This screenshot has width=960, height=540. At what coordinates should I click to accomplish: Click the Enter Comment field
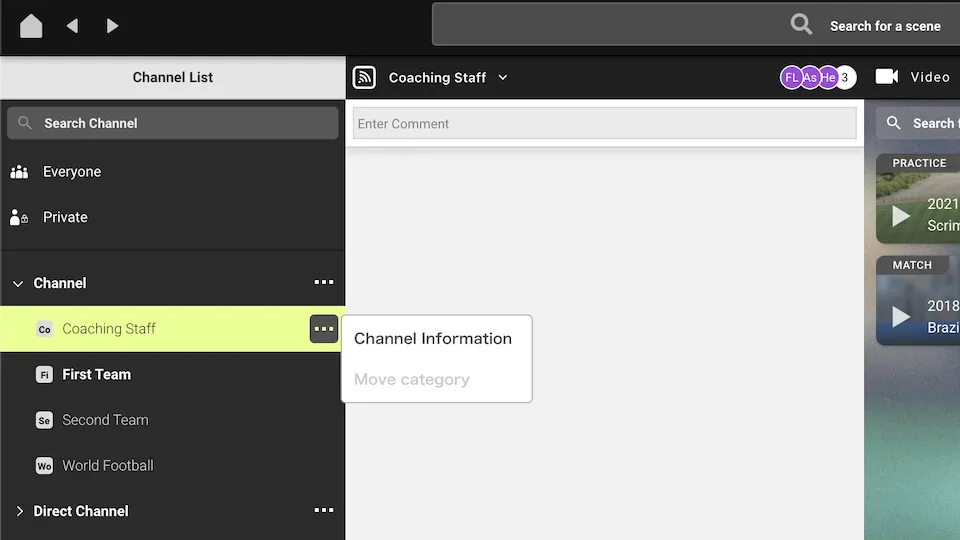(604, 123)
